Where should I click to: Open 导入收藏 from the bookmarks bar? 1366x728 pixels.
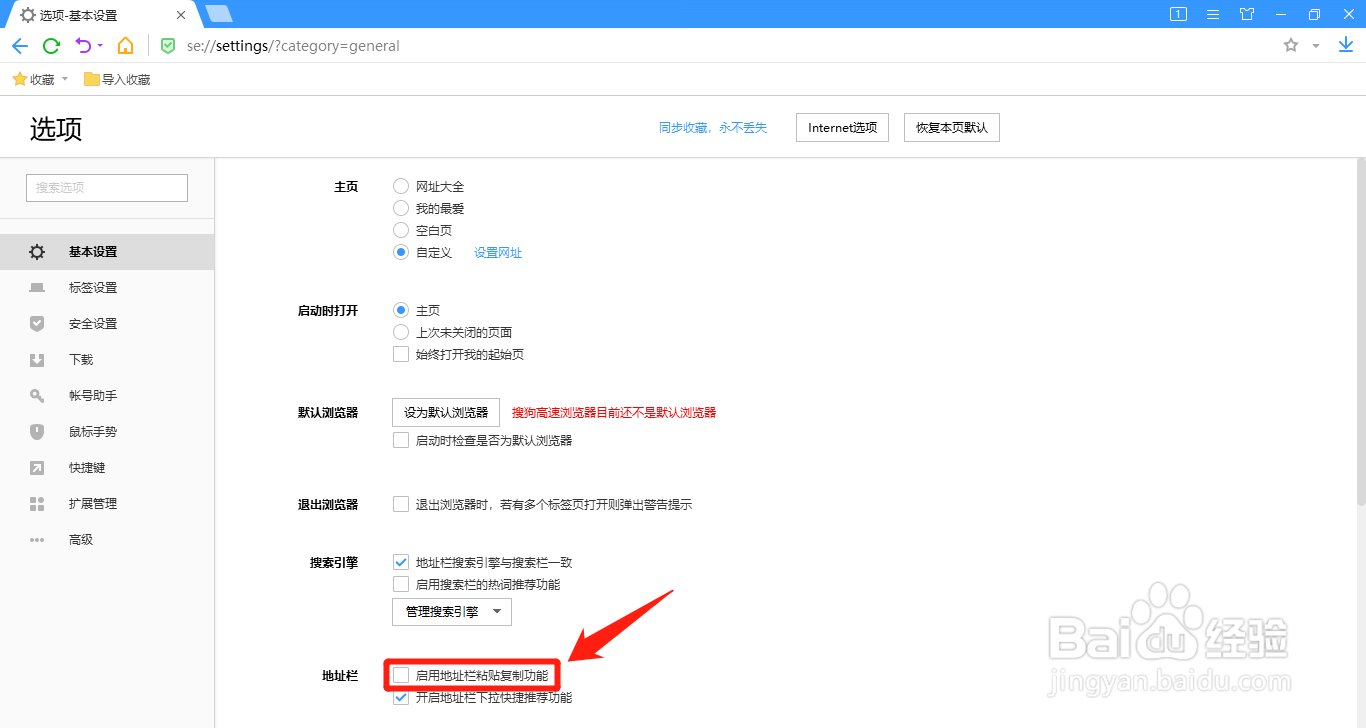click(117, 78)
